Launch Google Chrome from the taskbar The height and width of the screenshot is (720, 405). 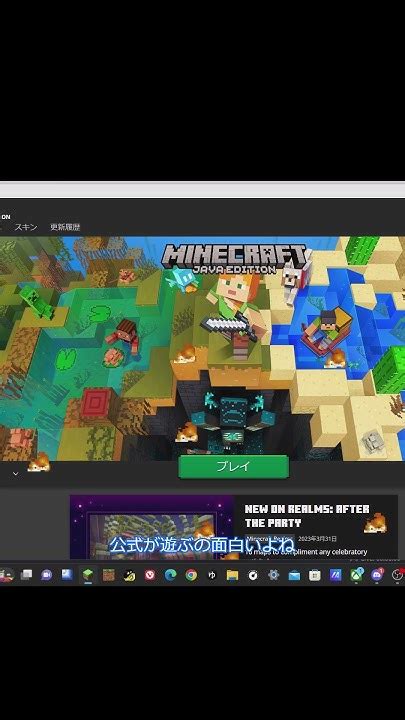tap(191, 574)
